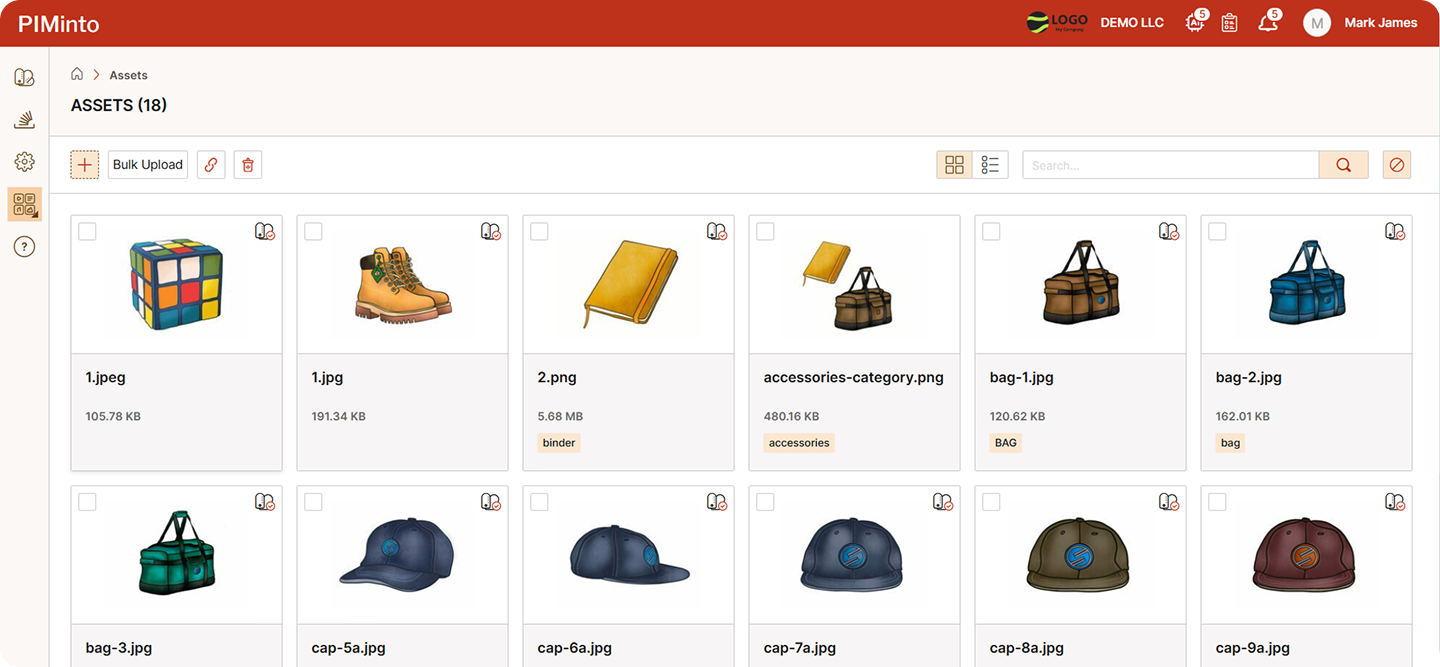Viewport: 1440px width, 667px height.
Task: Select the grid view layout toggle
Action: 954,164
